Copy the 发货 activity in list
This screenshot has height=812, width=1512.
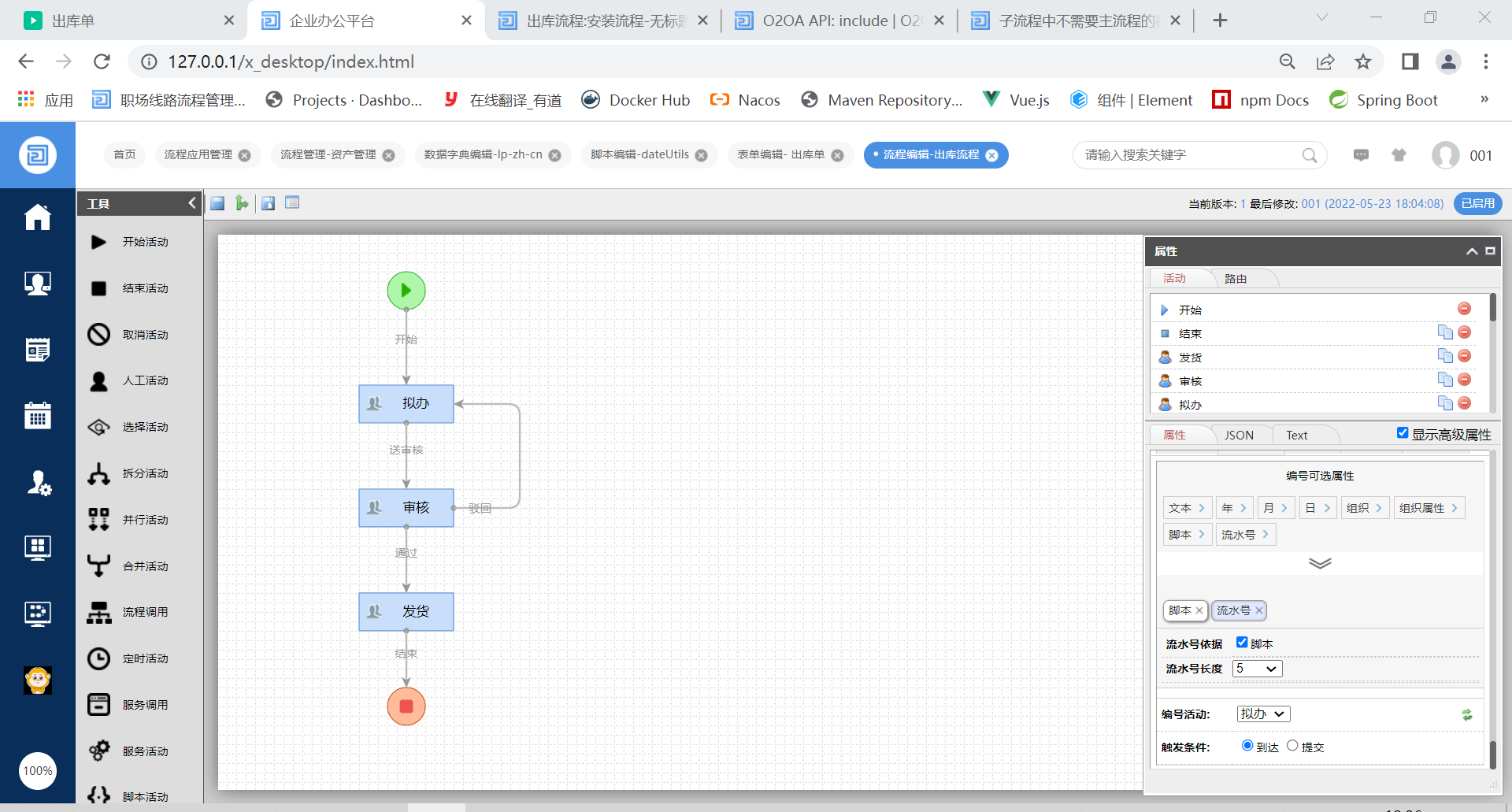1445,356
